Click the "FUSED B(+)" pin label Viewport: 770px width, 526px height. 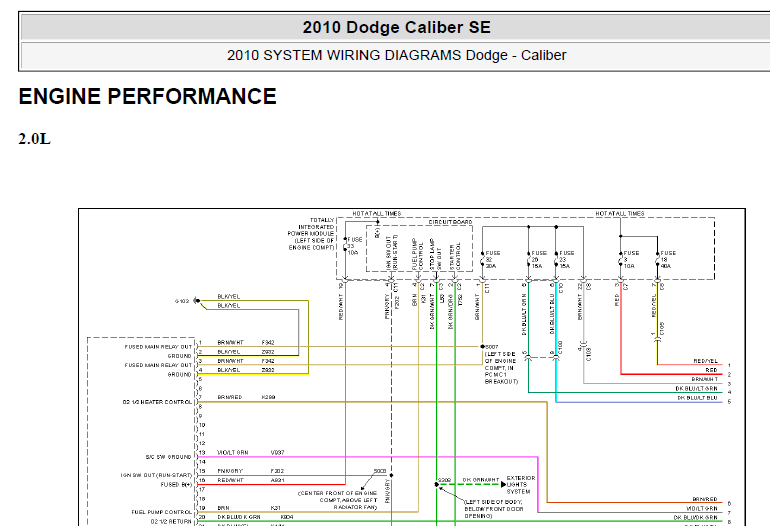click(x=176, y=484)
